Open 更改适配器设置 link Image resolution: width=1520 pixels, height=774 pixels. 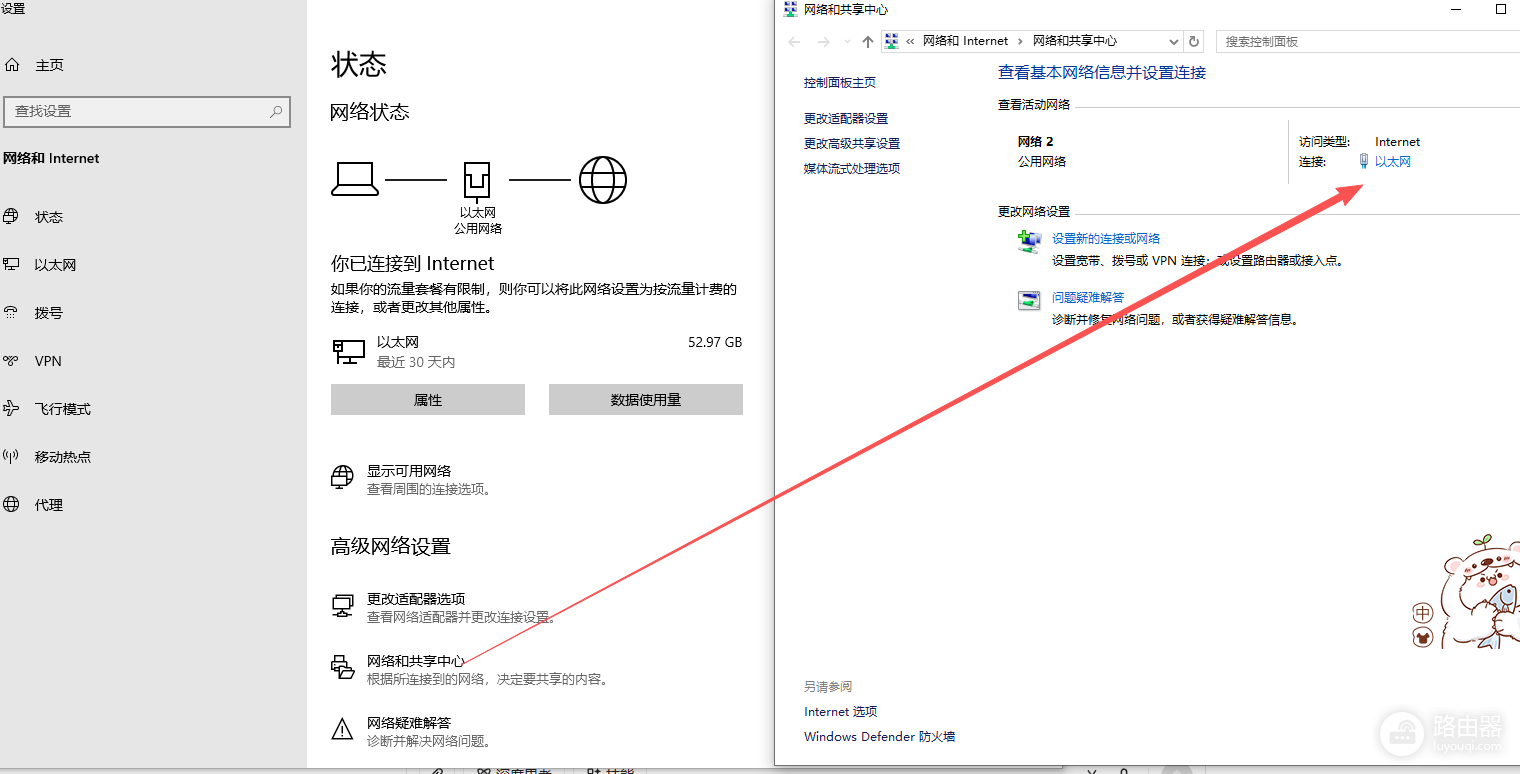(846, 118)
